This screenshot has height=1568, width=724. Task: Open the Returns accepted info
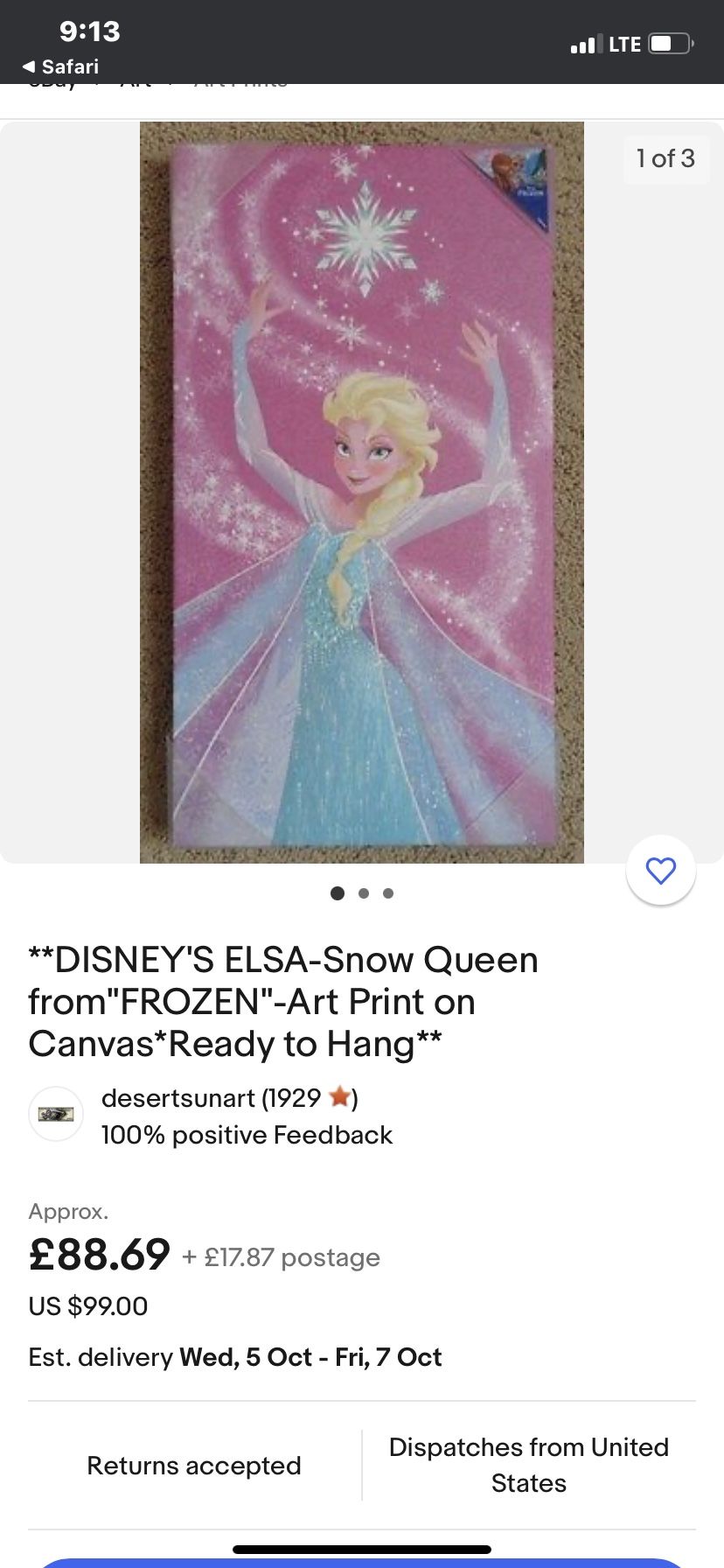pos(194,1466)
